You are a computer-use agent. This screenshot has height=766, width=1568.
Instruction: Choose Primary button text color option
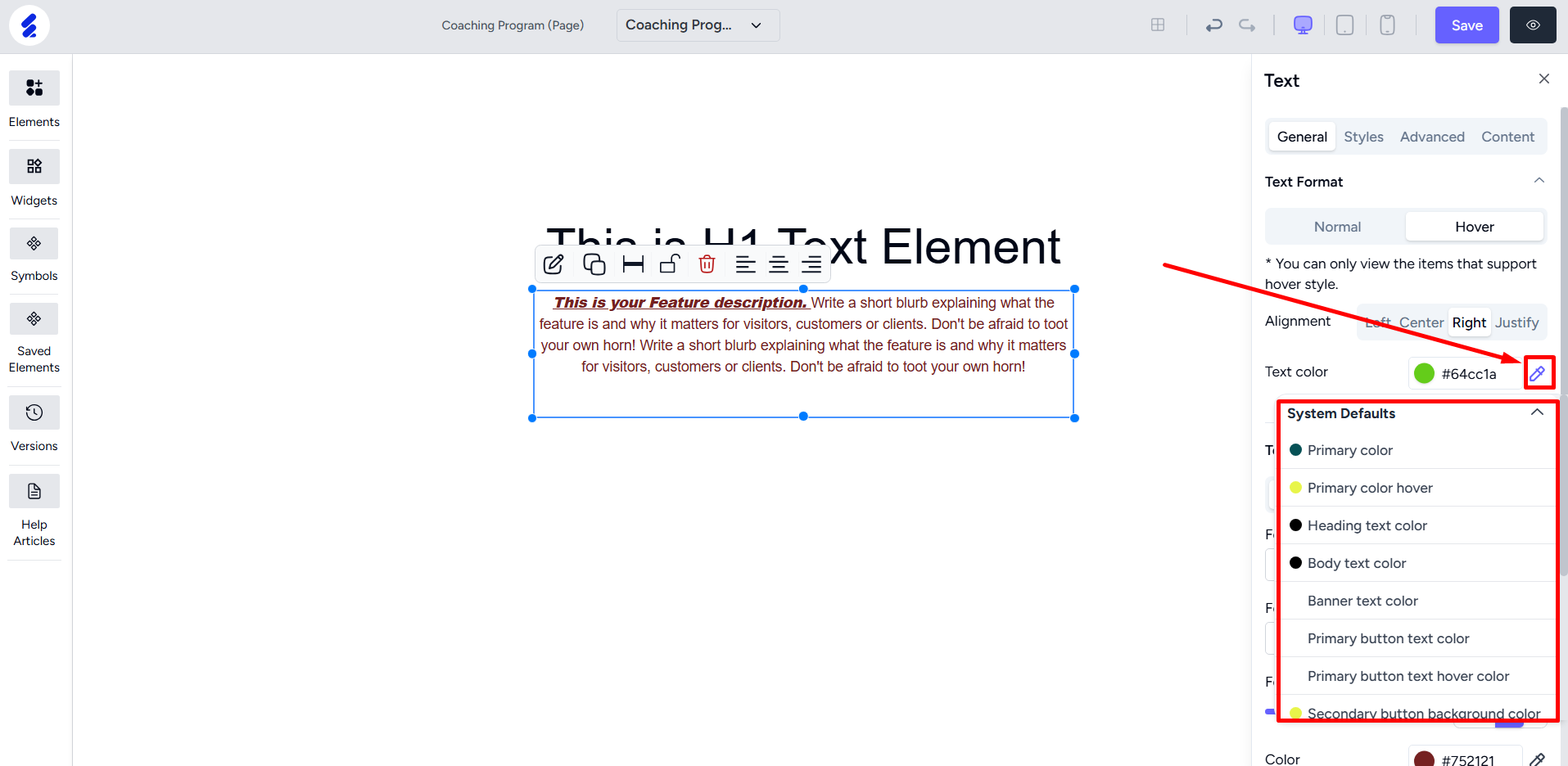1417,638
